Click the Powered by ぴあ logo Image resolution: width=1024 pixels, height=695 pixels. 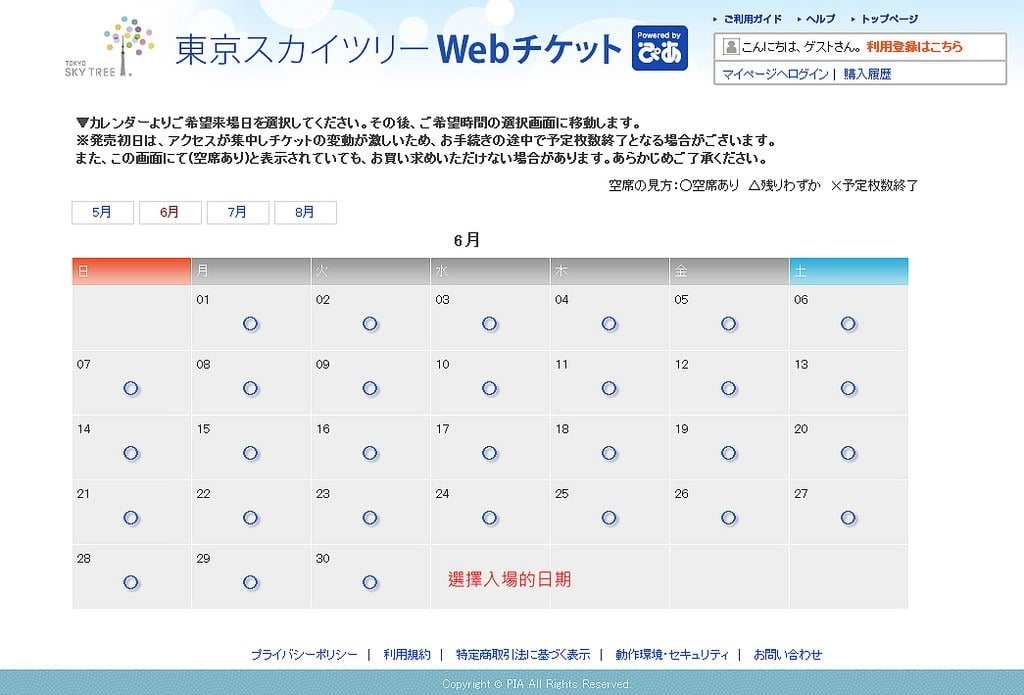point(662,47)
